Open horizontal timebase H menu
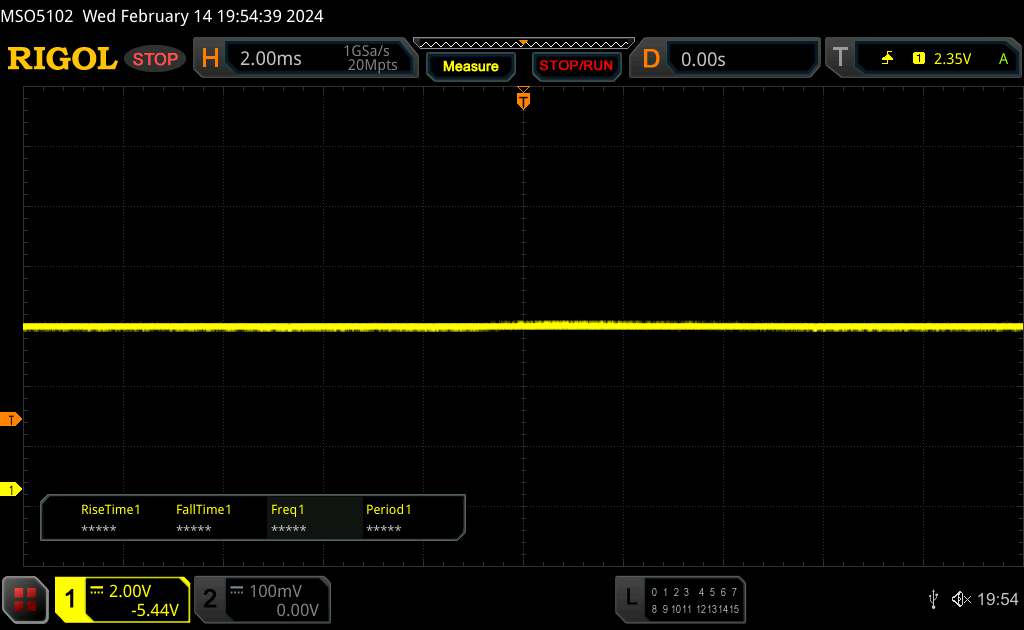 [210, 59]
